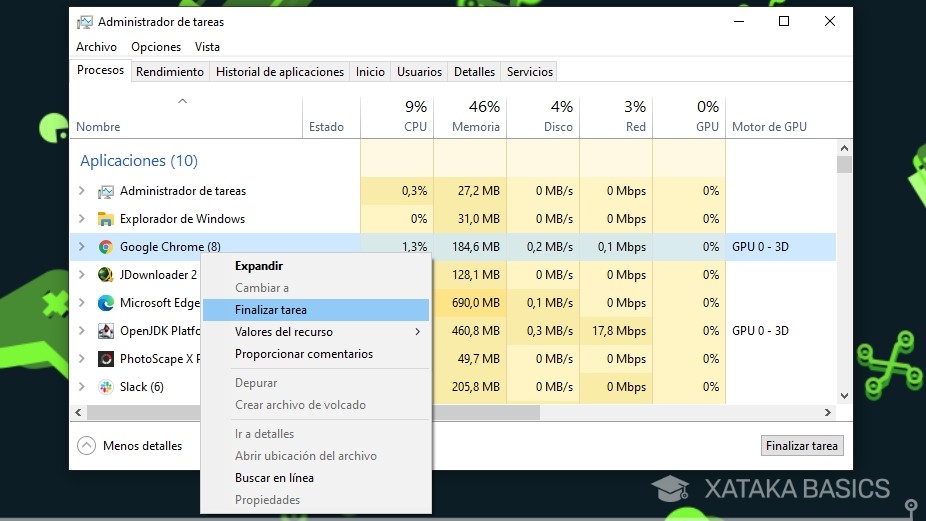The height and width of the screenshot is (521, 926).
Task: Click the Microsoft Edge process icon
Action: pyautogui.click(x=106, y=303)
